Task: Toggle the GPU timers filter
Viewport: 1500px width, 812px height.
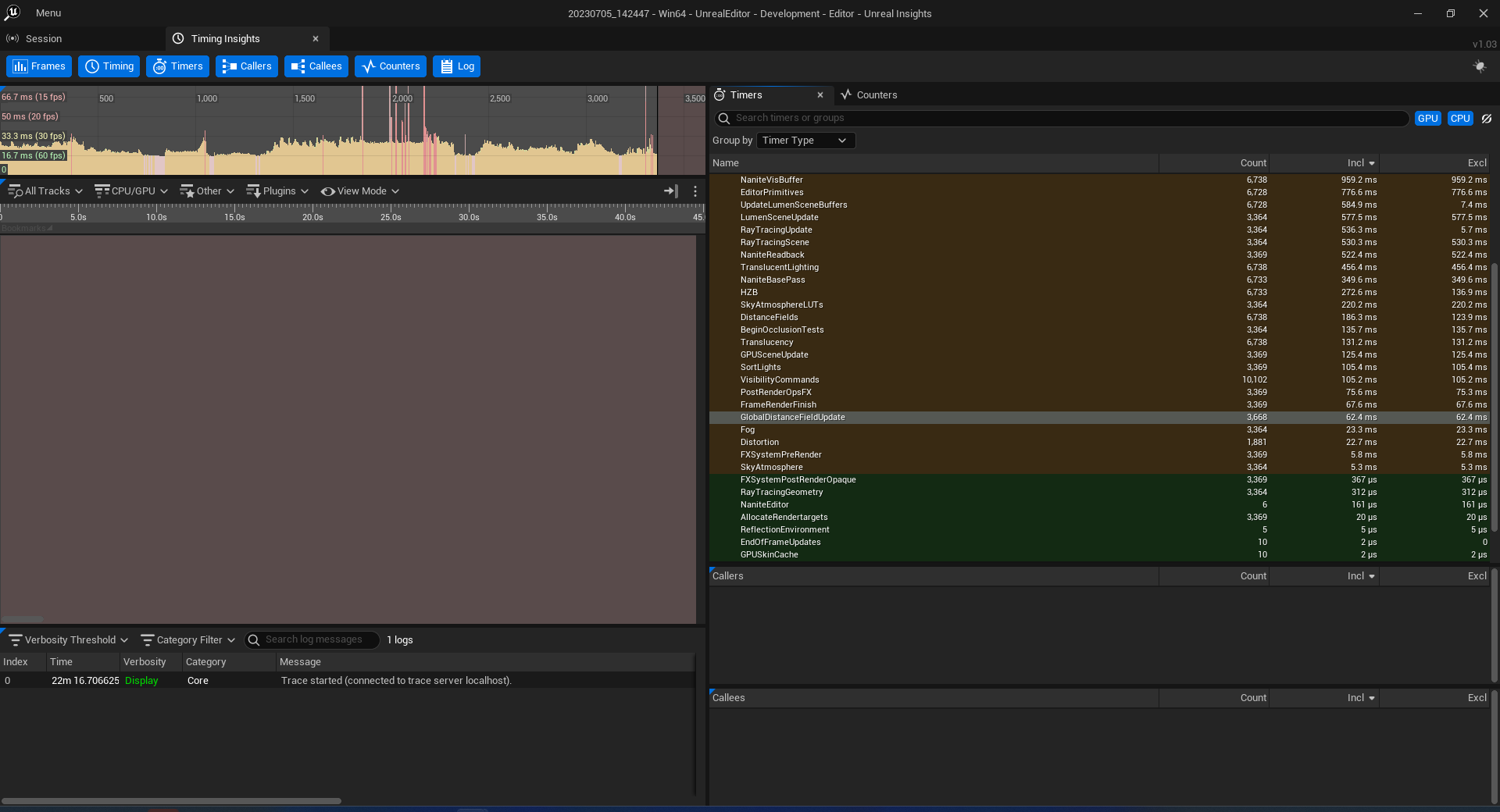Action: 1427,119
